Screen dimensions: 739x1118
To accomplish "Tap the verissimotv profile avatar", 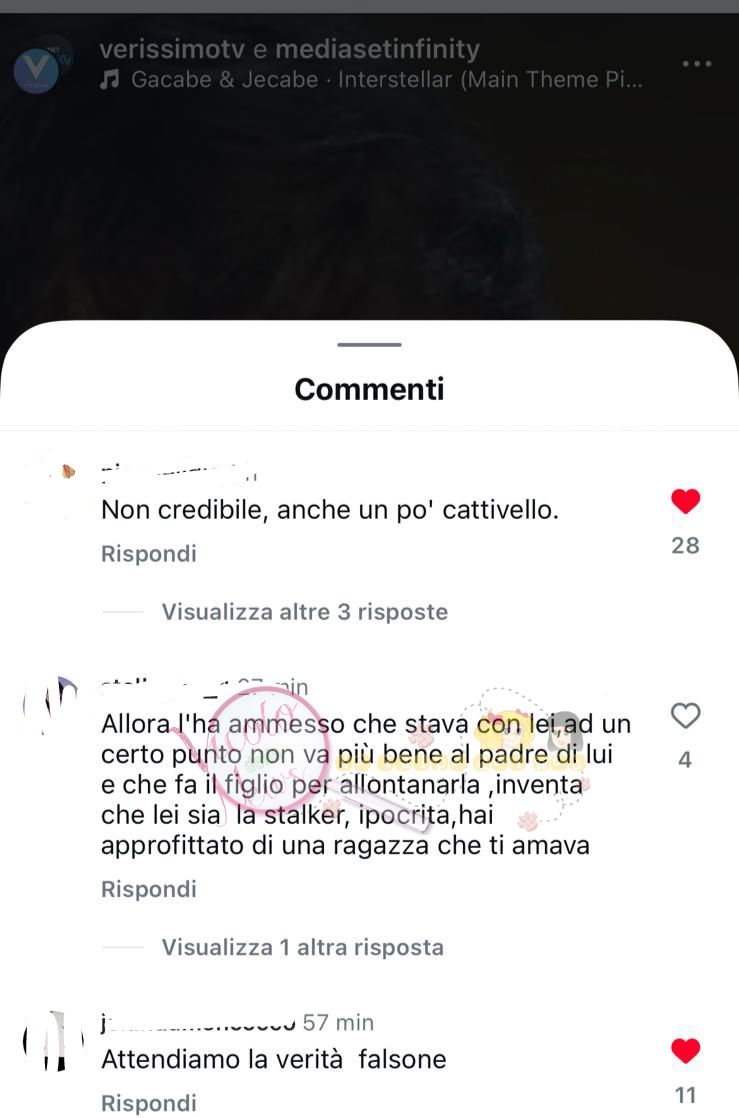I will point(41,65).
